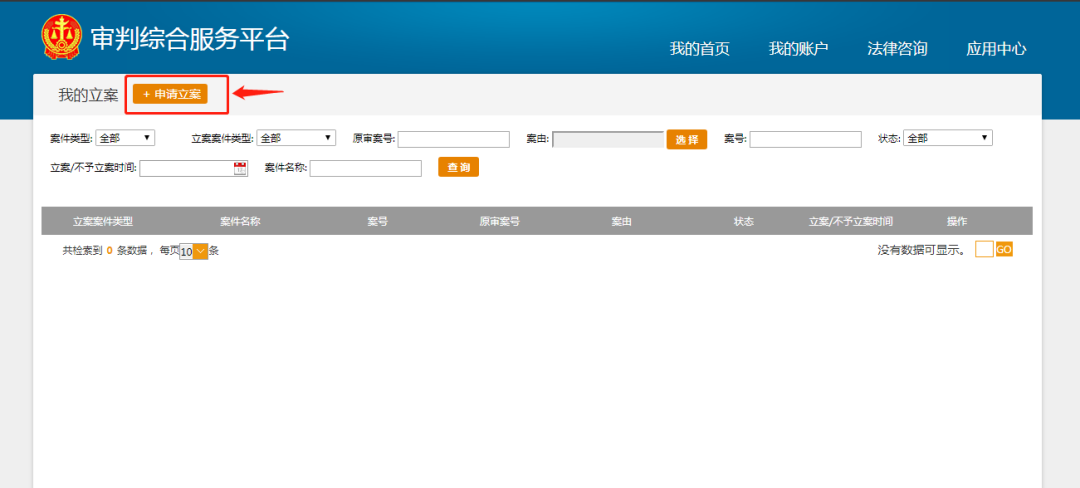Open 应用中心 navigation item
The height and width of the screenshot is (488, 1080).
[x=996, y=49]
